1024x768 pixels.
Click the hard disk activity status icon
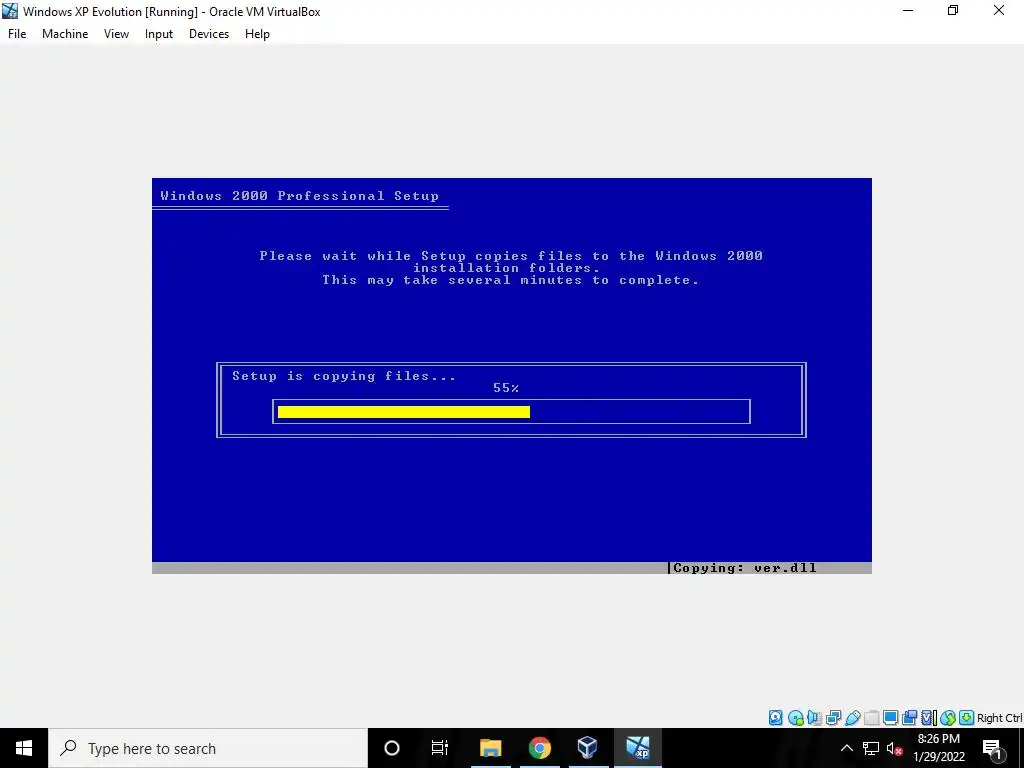pos(776,718)
